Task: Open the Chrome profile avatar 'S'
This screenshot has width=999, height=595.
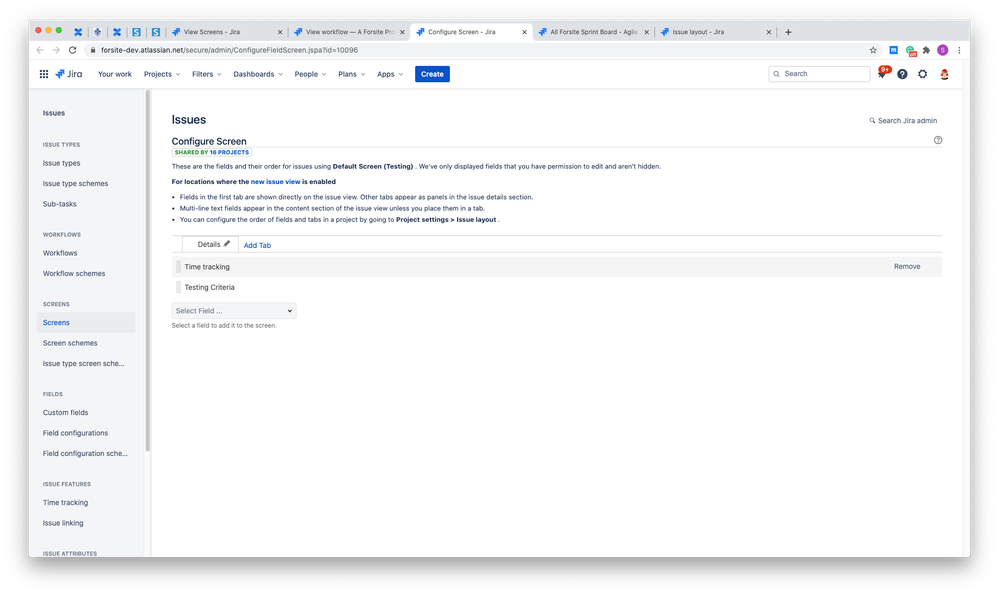Action: click(942, 50)
